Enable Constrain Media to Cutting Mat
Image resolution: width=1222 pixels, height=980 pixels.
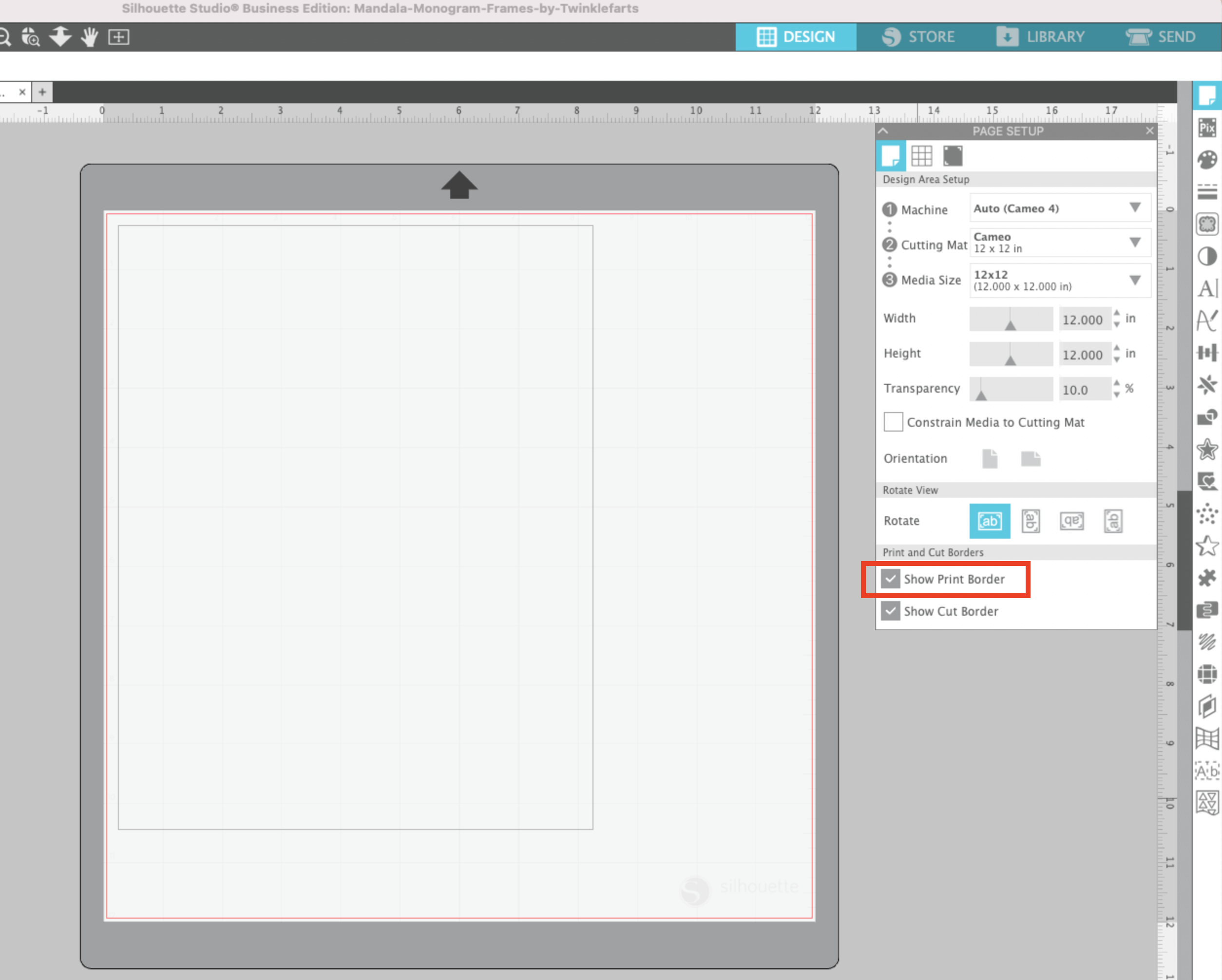[x=893, y=422]
